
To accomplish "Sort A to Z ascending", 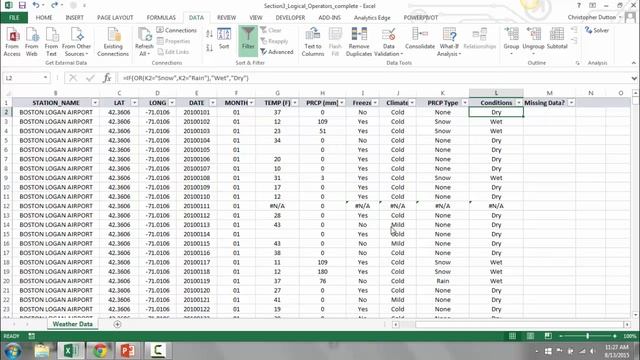I will (x=209, y=34).
